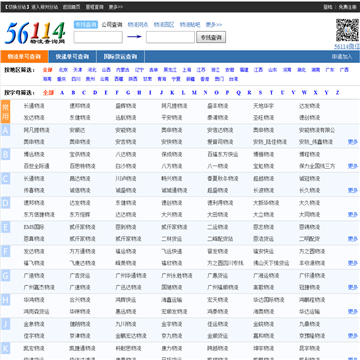Open 更多>> in the top dark bar

[116, 7]
